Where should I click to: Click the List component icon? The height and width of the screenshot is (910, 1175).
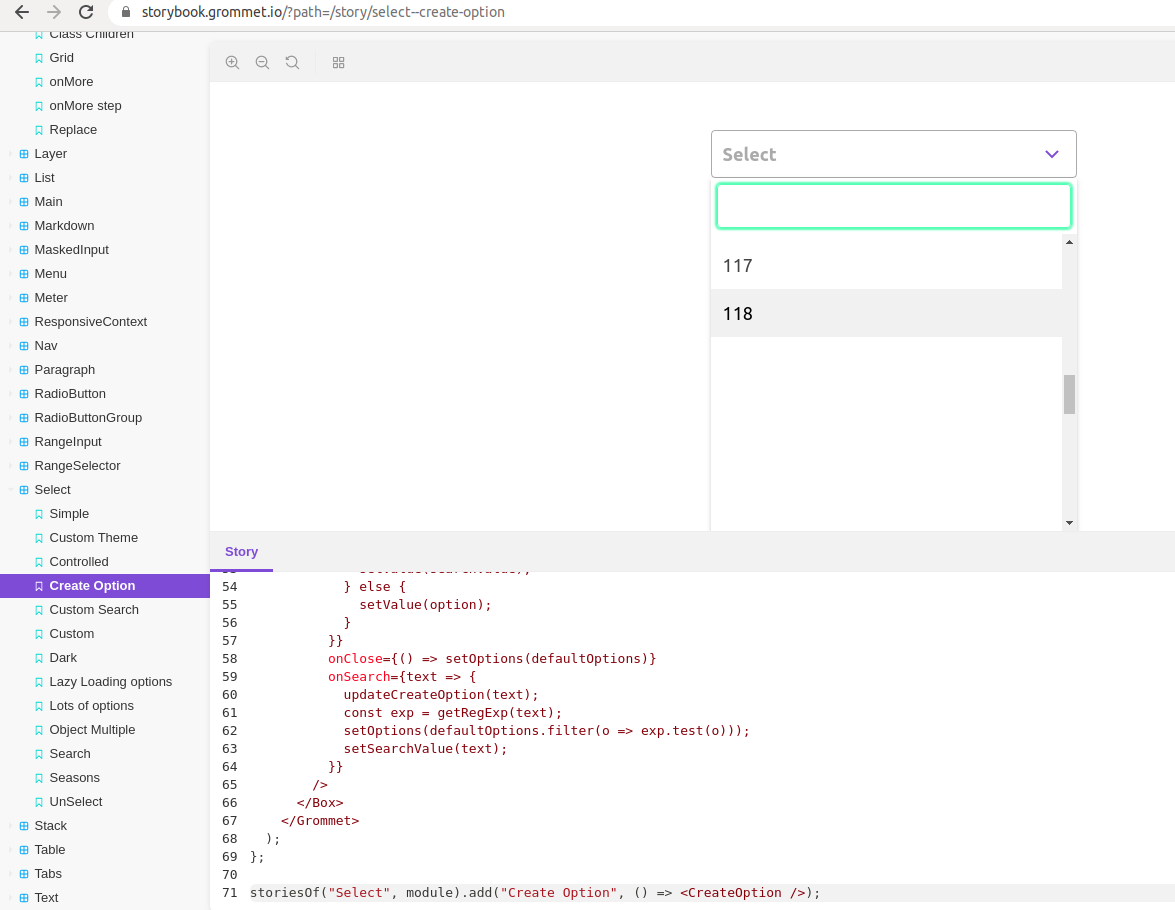(24, 178)
